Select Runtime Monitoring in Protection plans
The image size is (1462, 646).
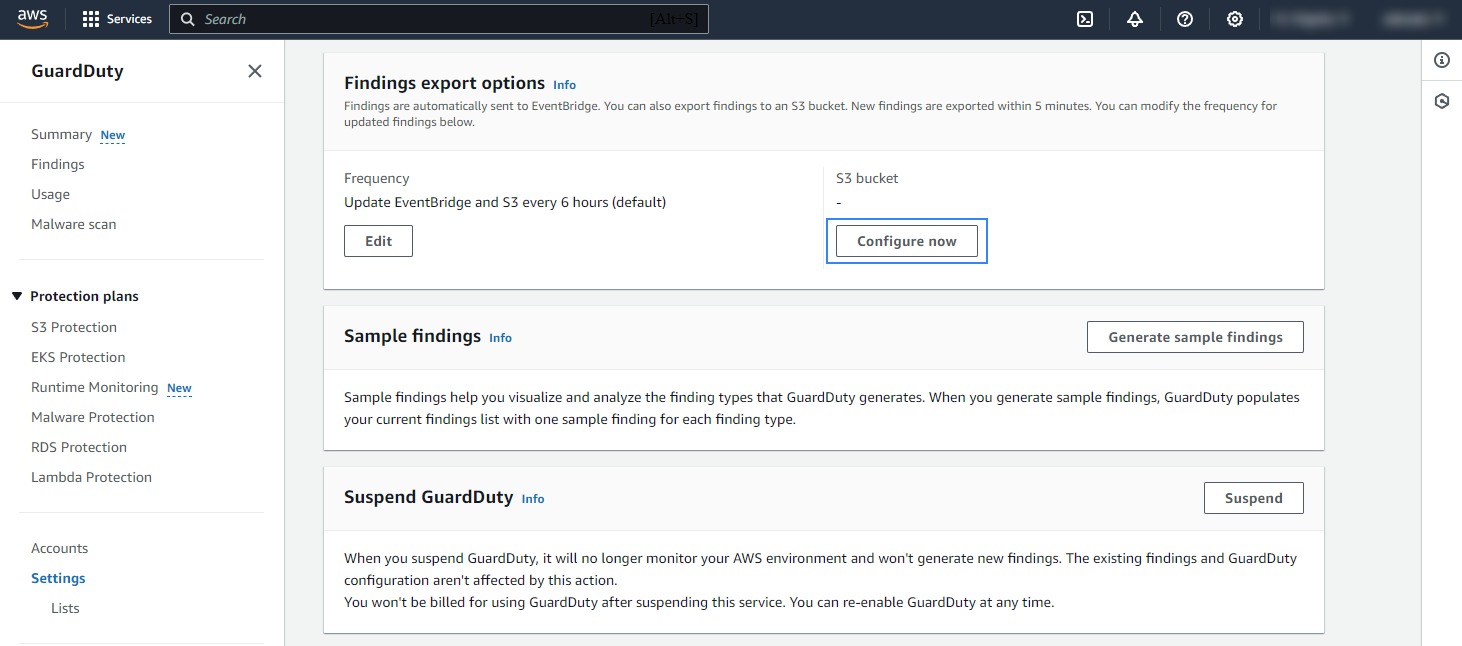(x=95, y=387)
